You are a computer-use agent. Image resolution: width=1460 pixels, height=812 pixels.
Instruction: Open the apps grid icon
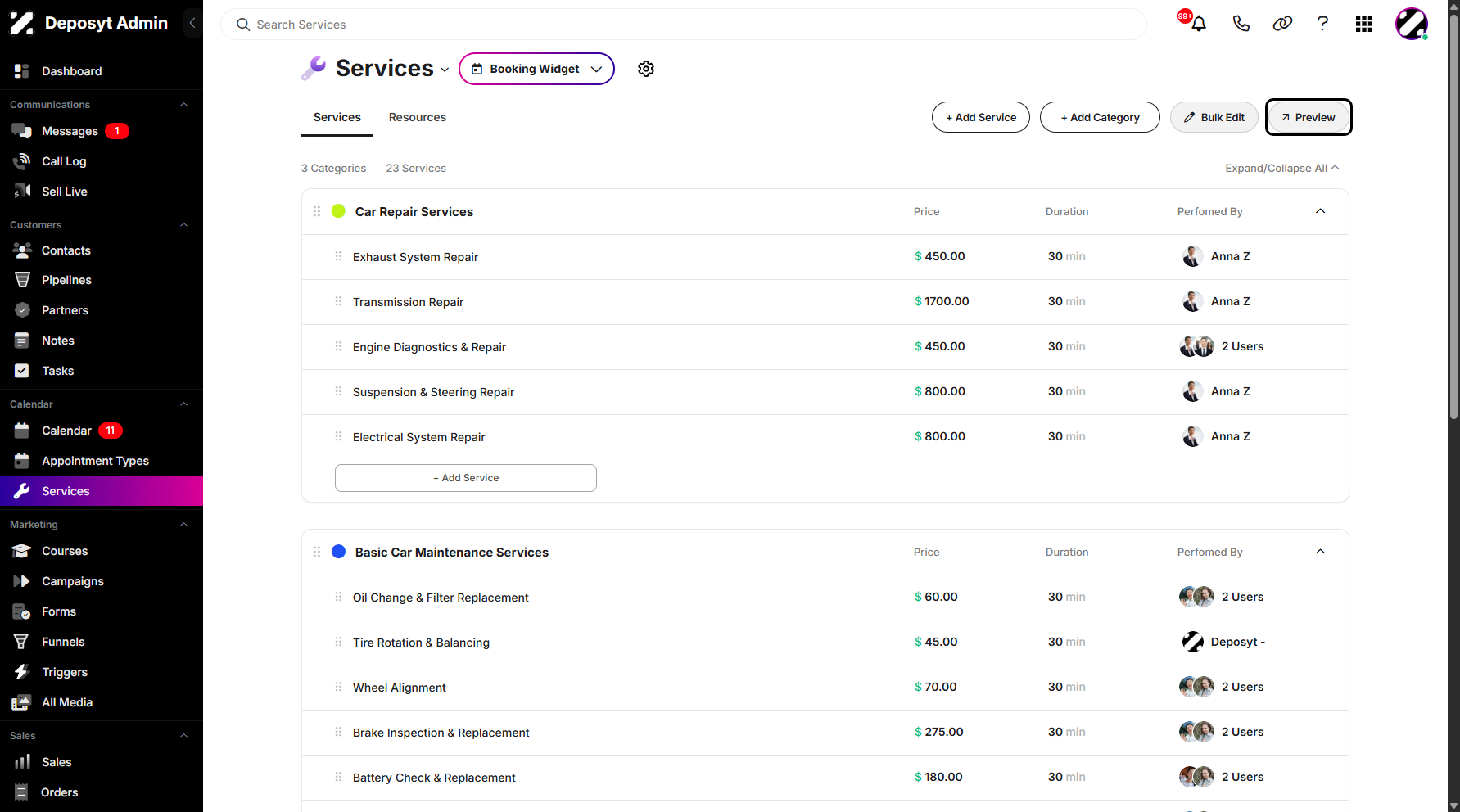[x=1364, y=24]
